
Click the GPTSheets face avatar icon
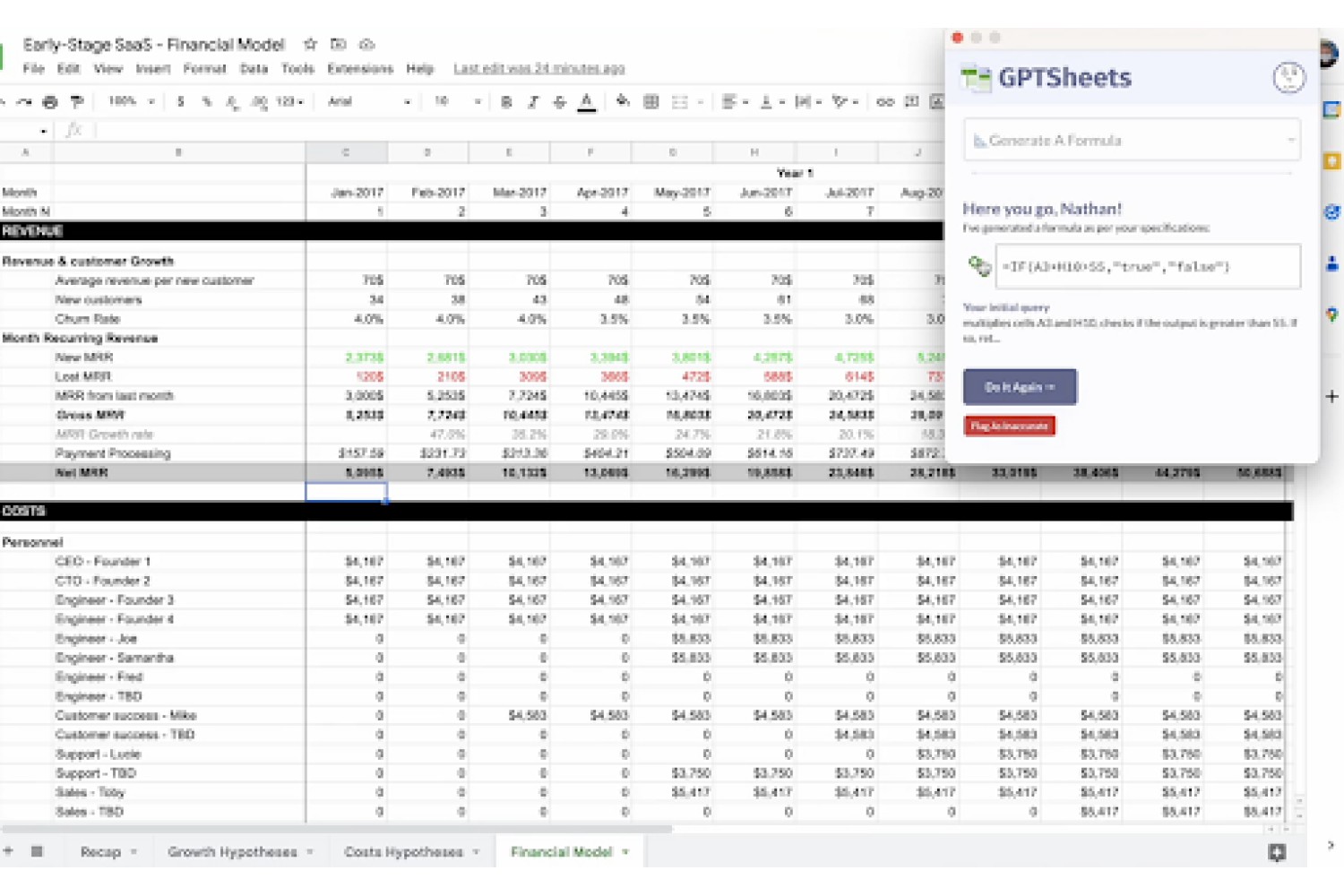click(1288, 78)
